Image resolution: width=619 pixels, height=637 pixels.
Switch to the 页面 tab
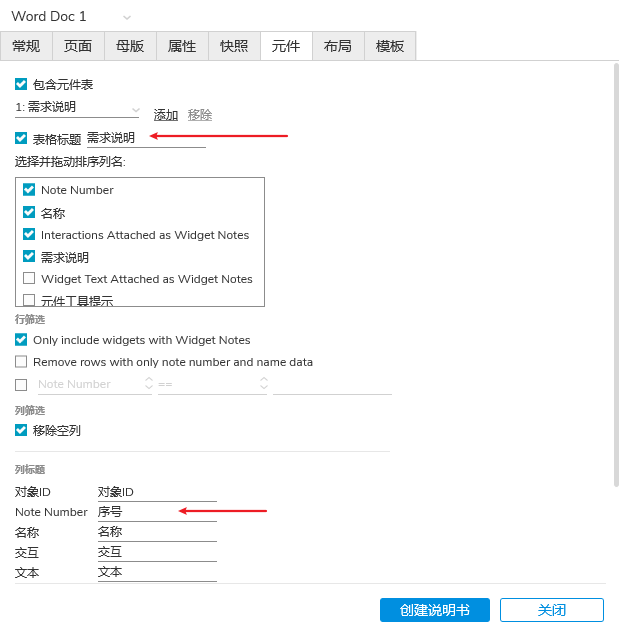click(x=78, y=46)
